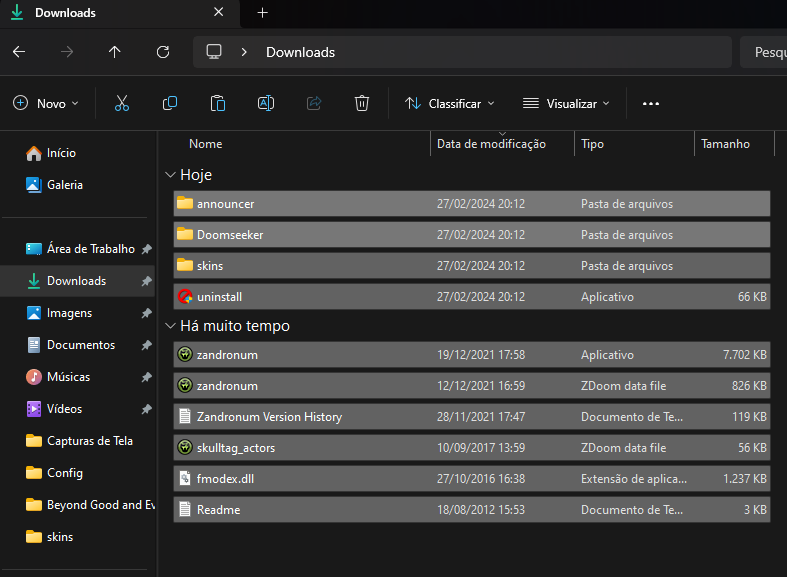
Task: Select zandronum ZDoom data file icon dated 12/12/2021
Action: tap(185, 386)
